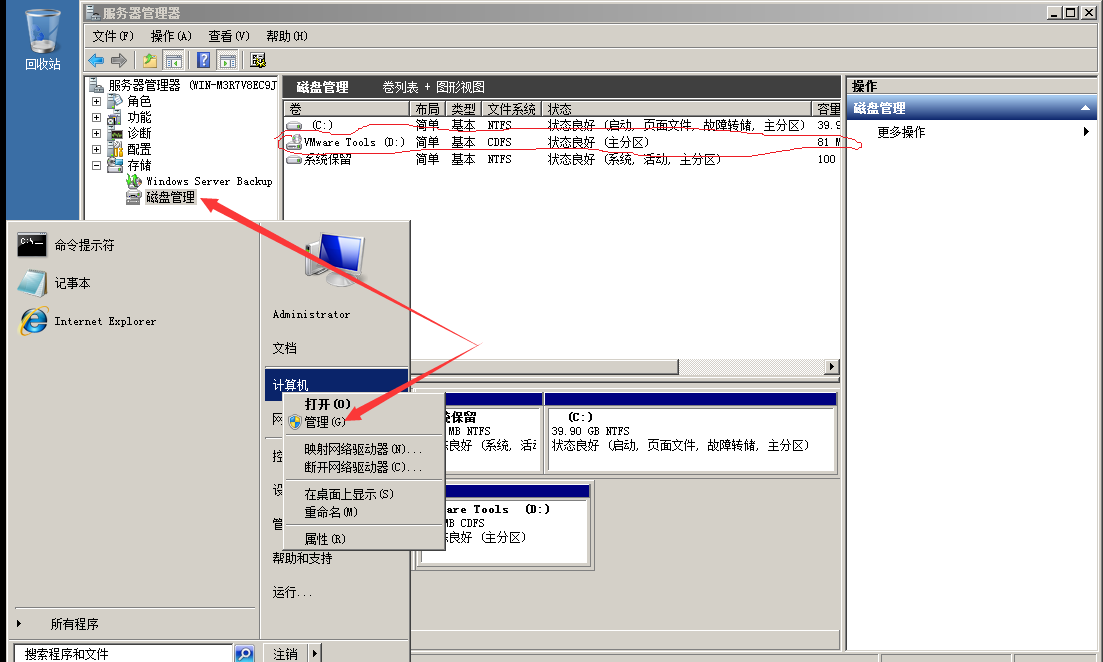Click 更多操作 in the actions pane

901,132
